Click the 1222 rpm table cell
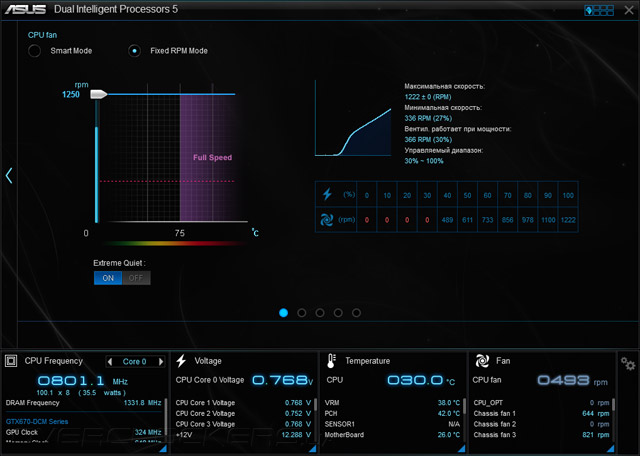This screenshot has width=640, height=456. [x=568, y=220]
